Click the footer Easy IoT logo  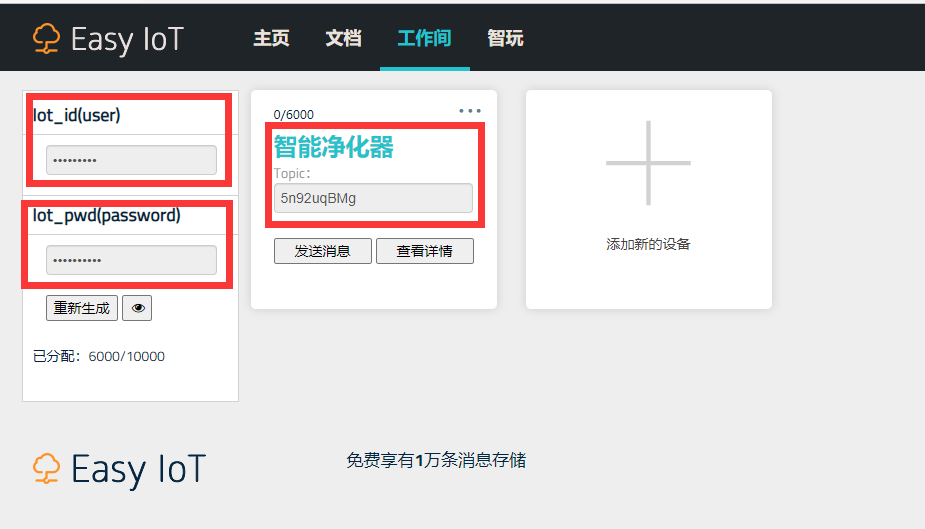(119, 469)
